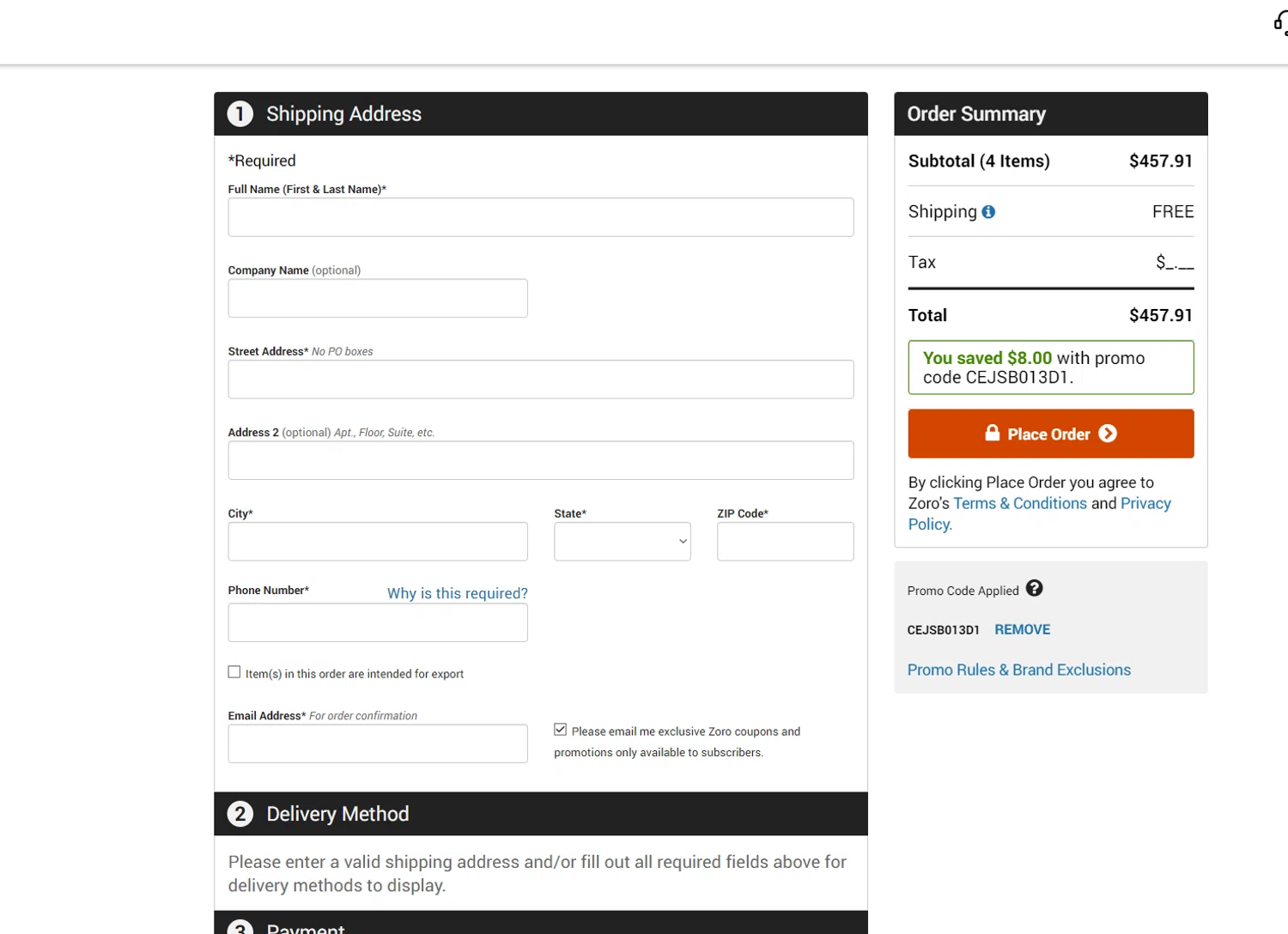Open the Terms & Conditions link
Image resolution: width=1288 pixels, height=934 pixels.
[x=1019, y=504]
